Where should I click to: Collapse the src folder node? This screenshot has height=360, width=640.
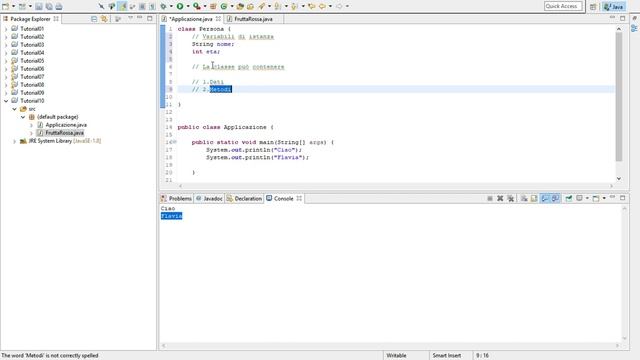pos(14,109)
